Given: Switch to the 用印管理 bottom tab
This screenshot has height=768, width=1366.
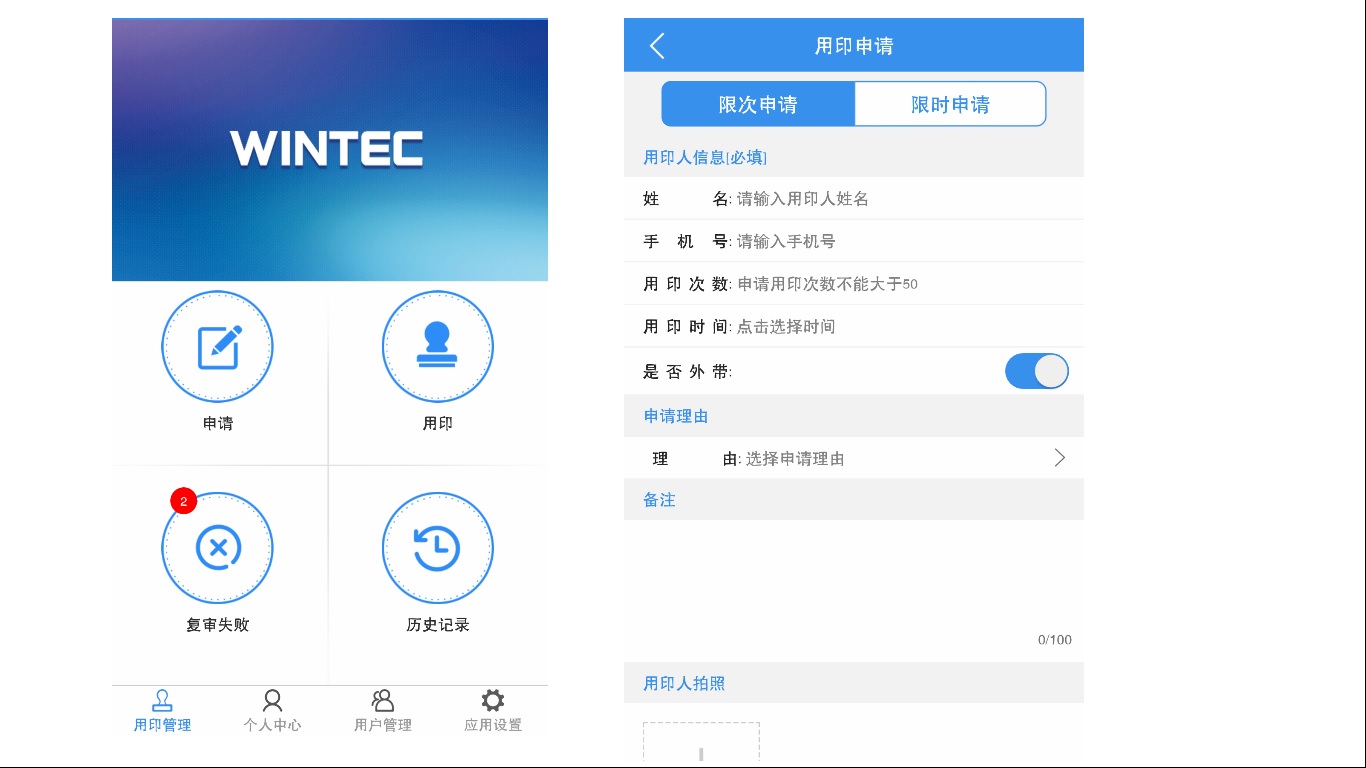Looking at the screenshot, I should tap(162, 712).
